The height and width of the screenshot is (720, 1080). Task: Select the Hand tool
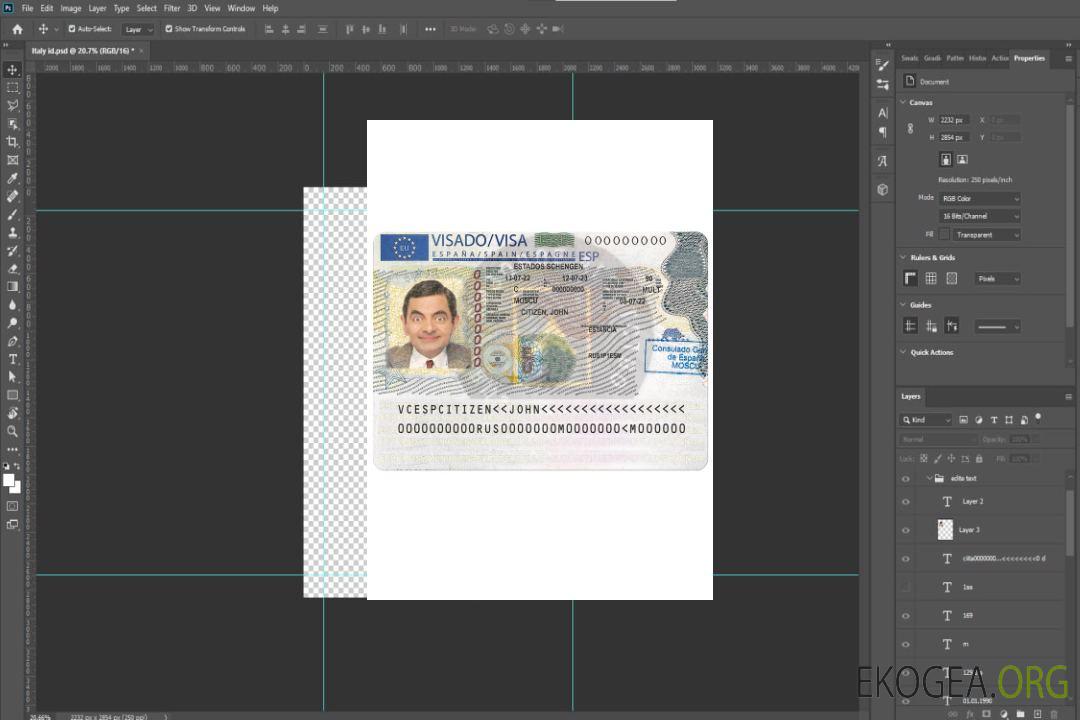tap(12, 413)
